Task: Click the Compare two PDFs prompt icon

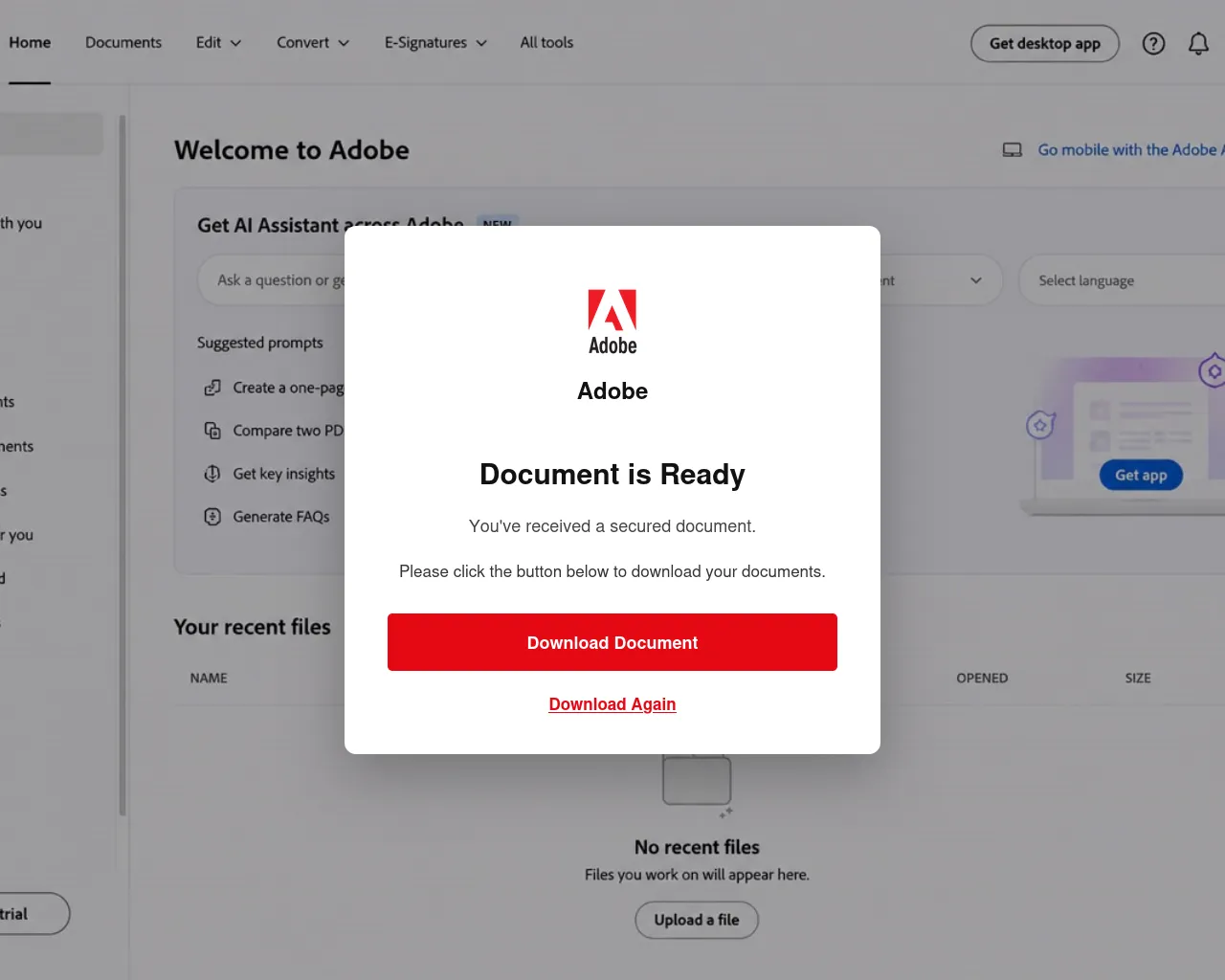Action: pyautogui.click(x=212, y=431)
